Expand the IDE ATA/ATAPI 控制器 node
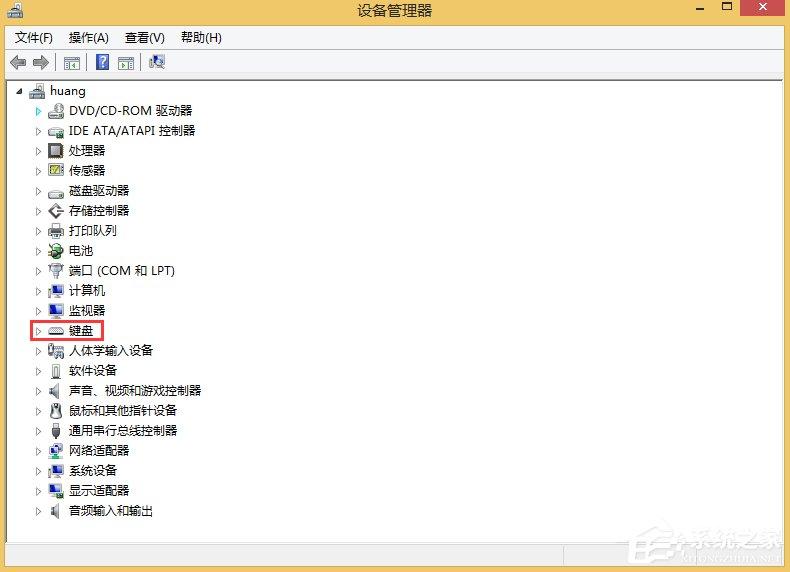This screenshot has width=790, height=572. click(38, 132)
